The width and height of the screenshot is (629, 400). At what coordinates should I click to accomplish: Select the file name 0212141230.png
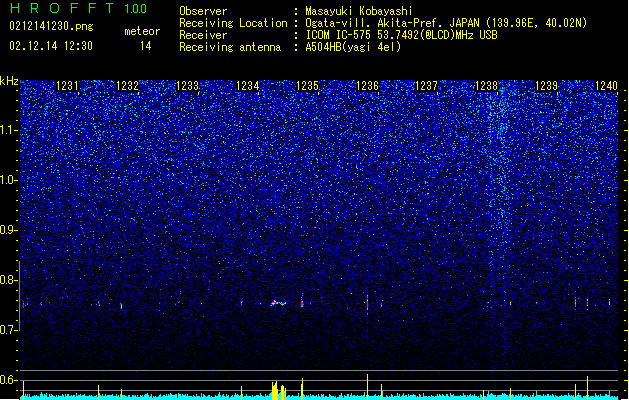(x=51, y=26)
